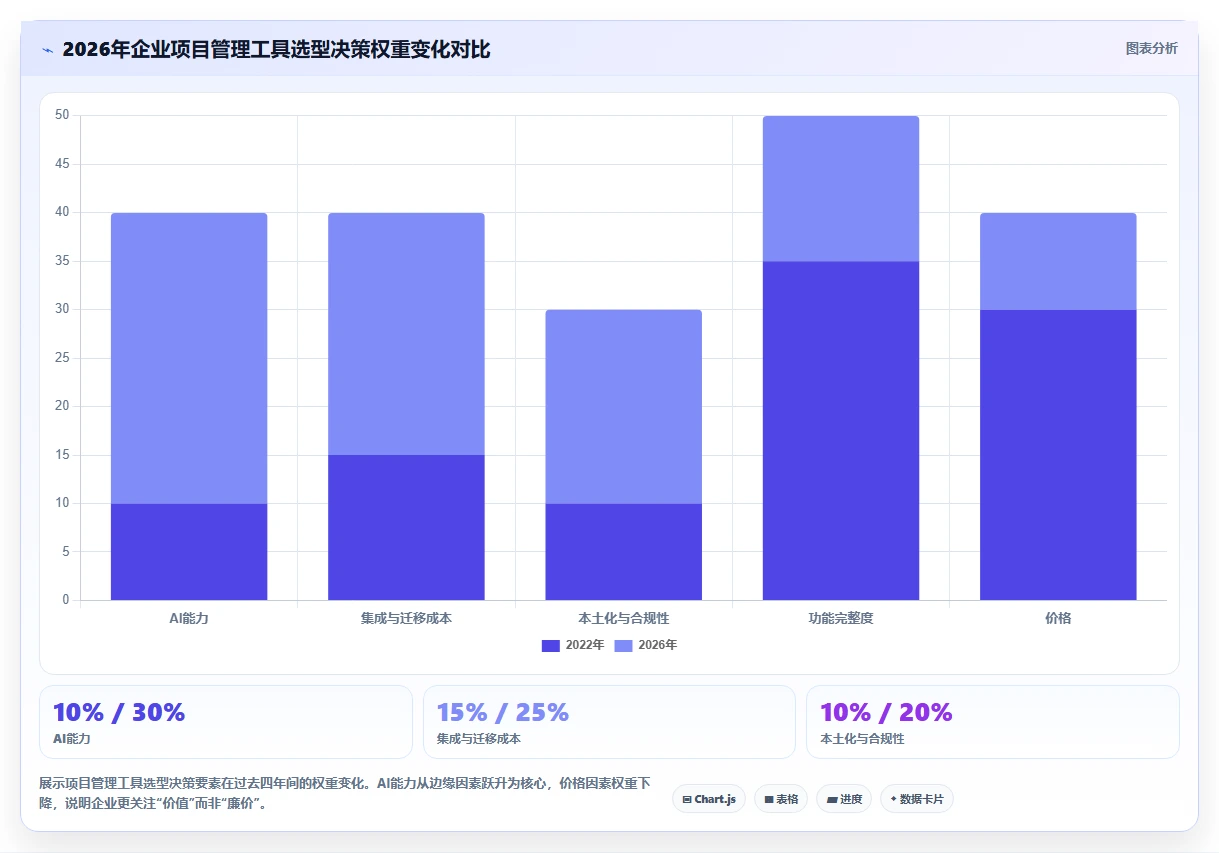Click the 2022年 dark legend color box
This screenshot has height=853, width=1219.
[x=551, y=645]
